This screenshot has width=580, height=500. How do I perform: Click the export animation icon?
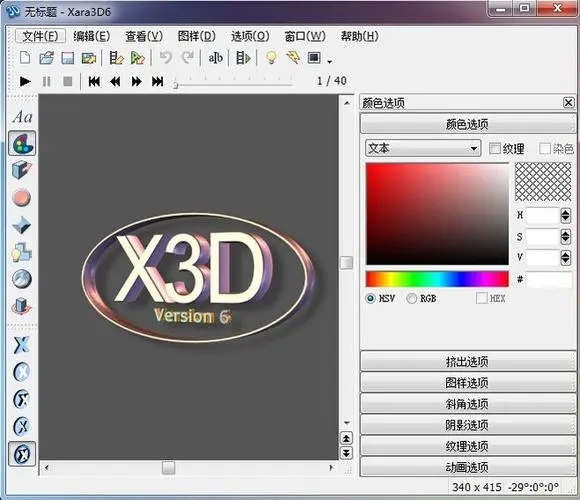point(116,58)
